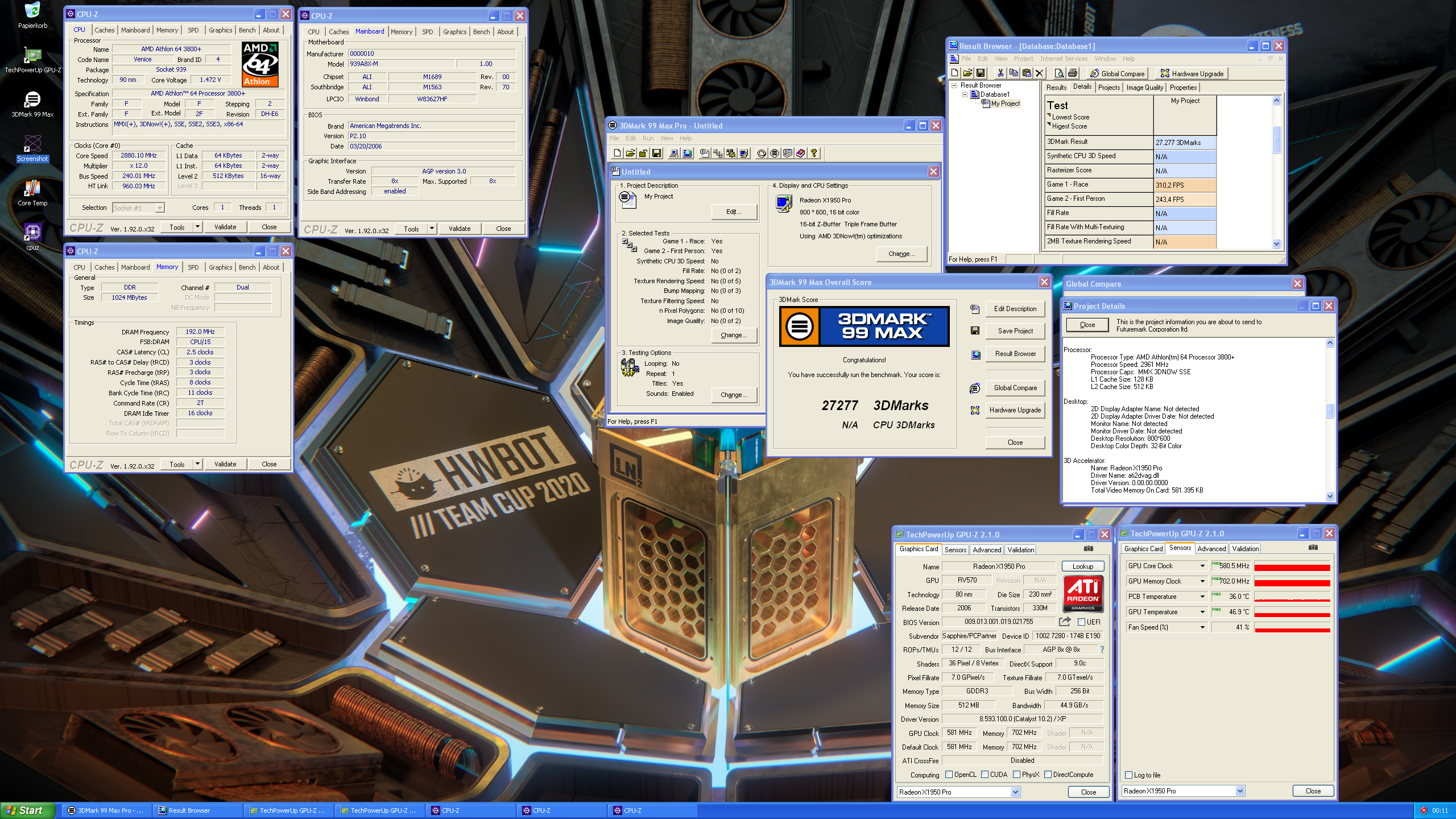This screenshot has height=819, width=1456.
Task: Click the BIOS export share icon in GPU-Z
Action: [x=1065, y=622]
